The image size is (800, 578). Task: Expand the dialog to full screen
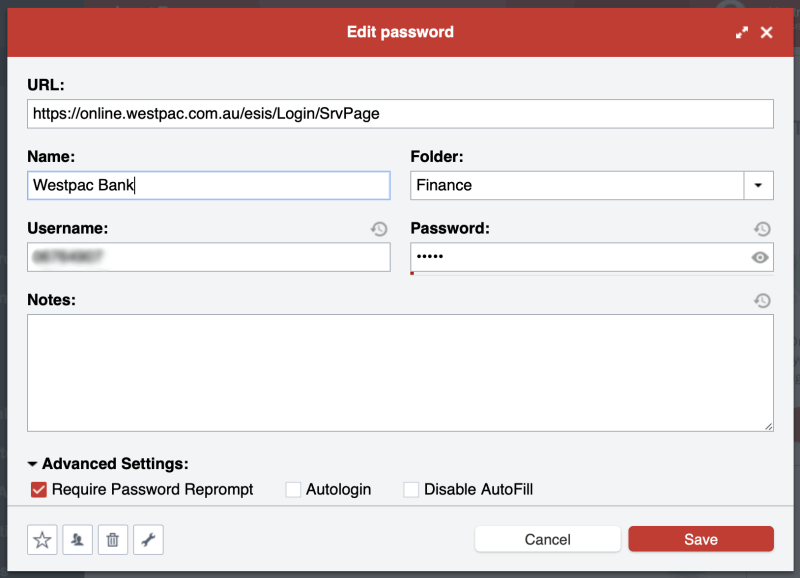[x=742, y=33]
